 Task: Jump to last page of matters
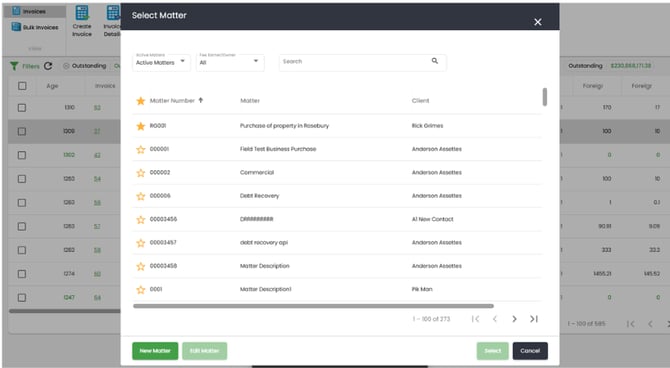coord(534,319)
